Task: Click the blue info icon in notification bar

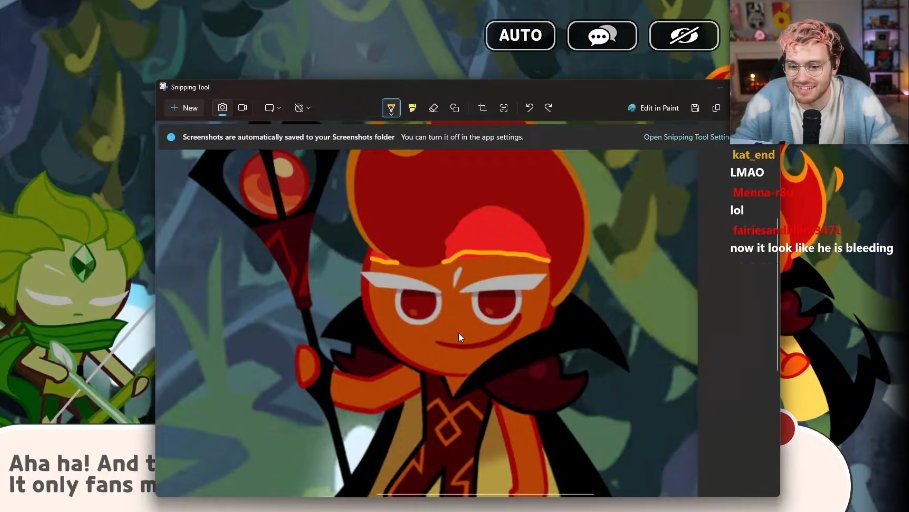Action: click(x=171, y=137)
